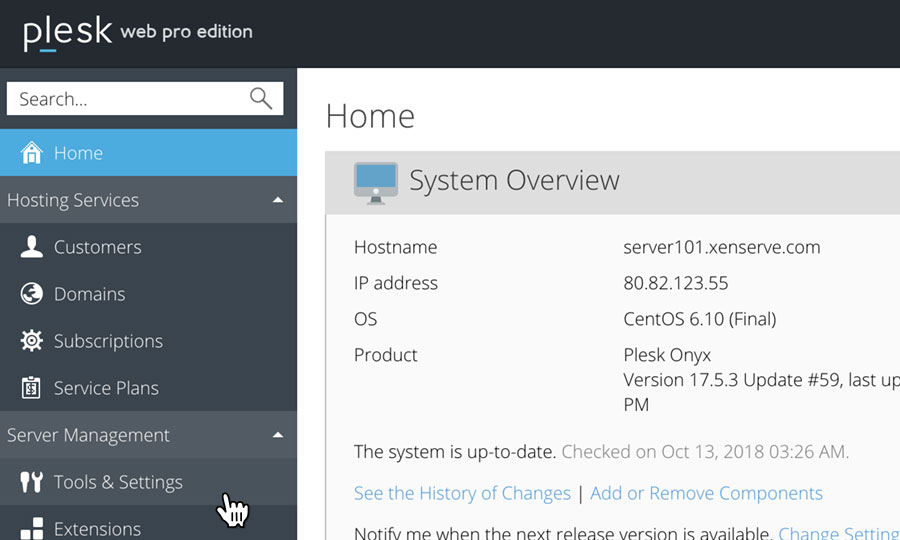
Task: Click the 'The system is up-to-date' text
Action: click(455, 452)
